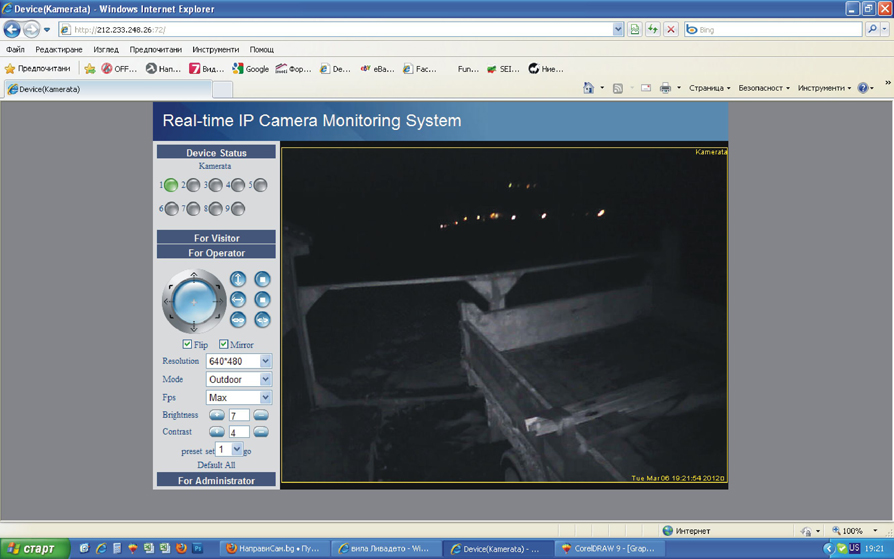Viewport: 894px width, 559px height.
Task: Click the PTZ joystick center
Action: point(193,300)
